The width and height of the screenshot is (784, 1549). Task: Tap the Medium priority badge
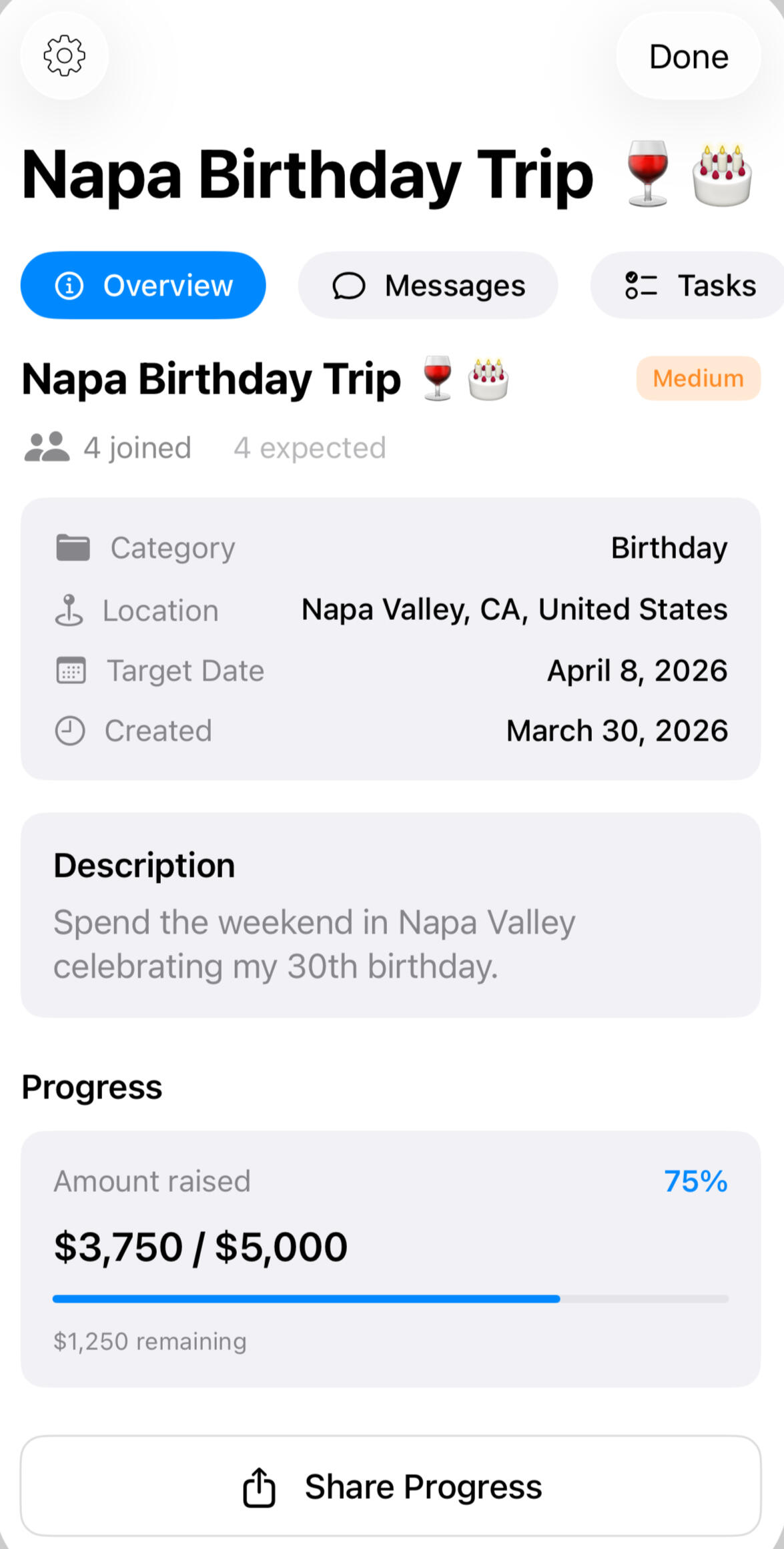pos(698,378)
